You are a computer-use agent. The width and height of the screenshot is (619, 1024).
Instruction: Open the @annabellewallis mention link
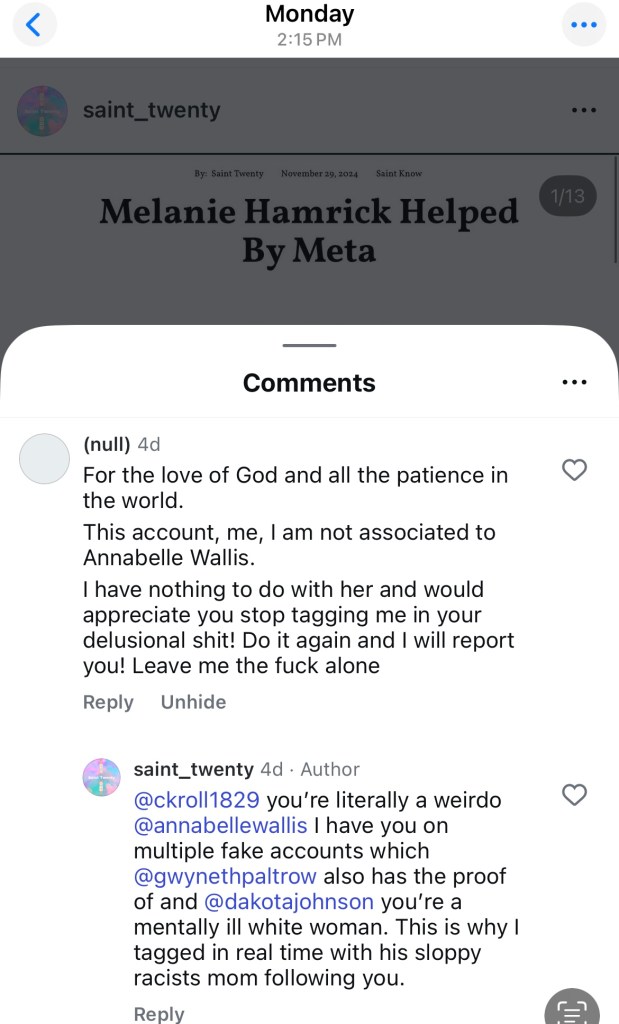point(221,826)
